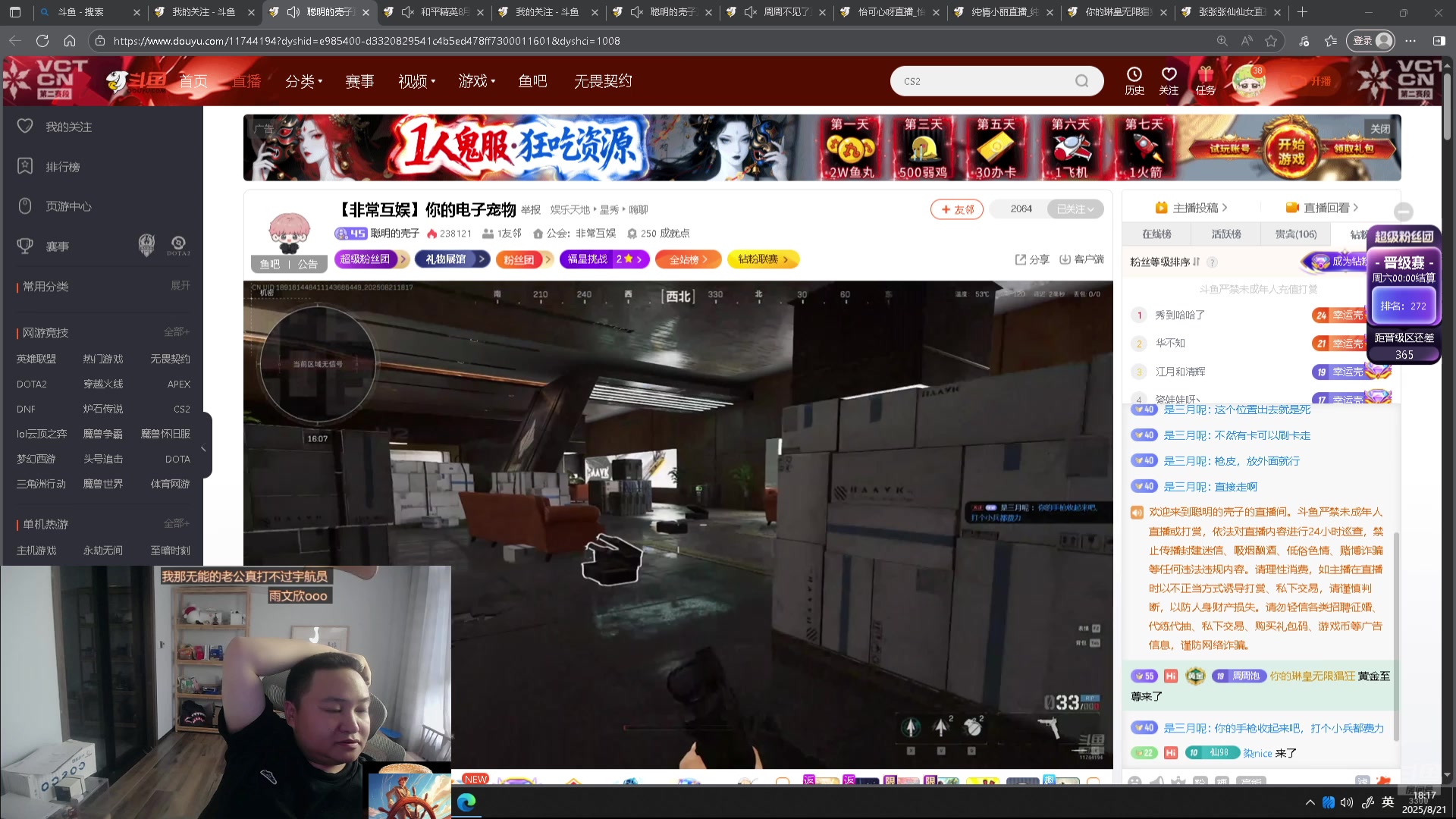Click the 福星挑战 button

(x=605, y=259)
